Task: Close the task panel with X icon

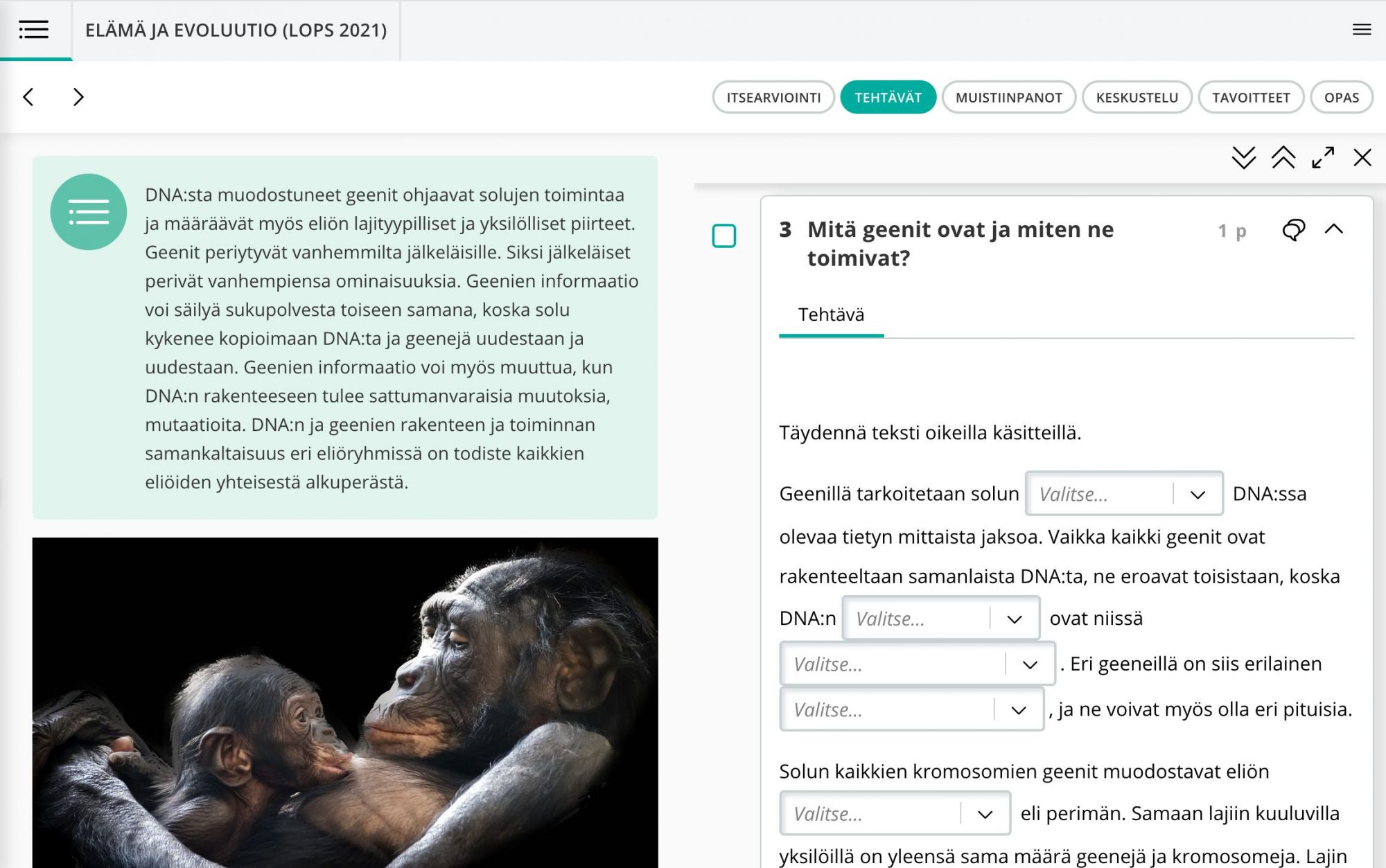Action: [x=1362, y=158]
